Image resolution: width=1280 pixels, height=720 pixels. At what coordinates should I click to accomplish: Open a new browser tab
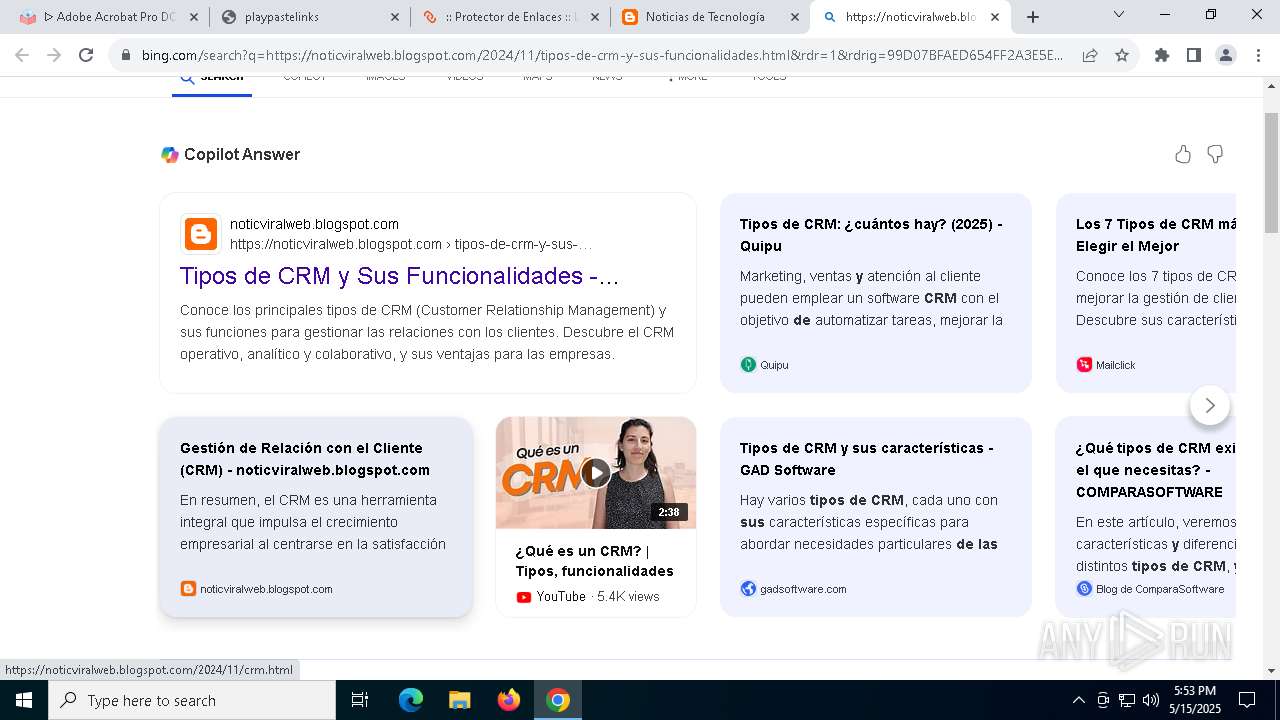coord(1033,17)
